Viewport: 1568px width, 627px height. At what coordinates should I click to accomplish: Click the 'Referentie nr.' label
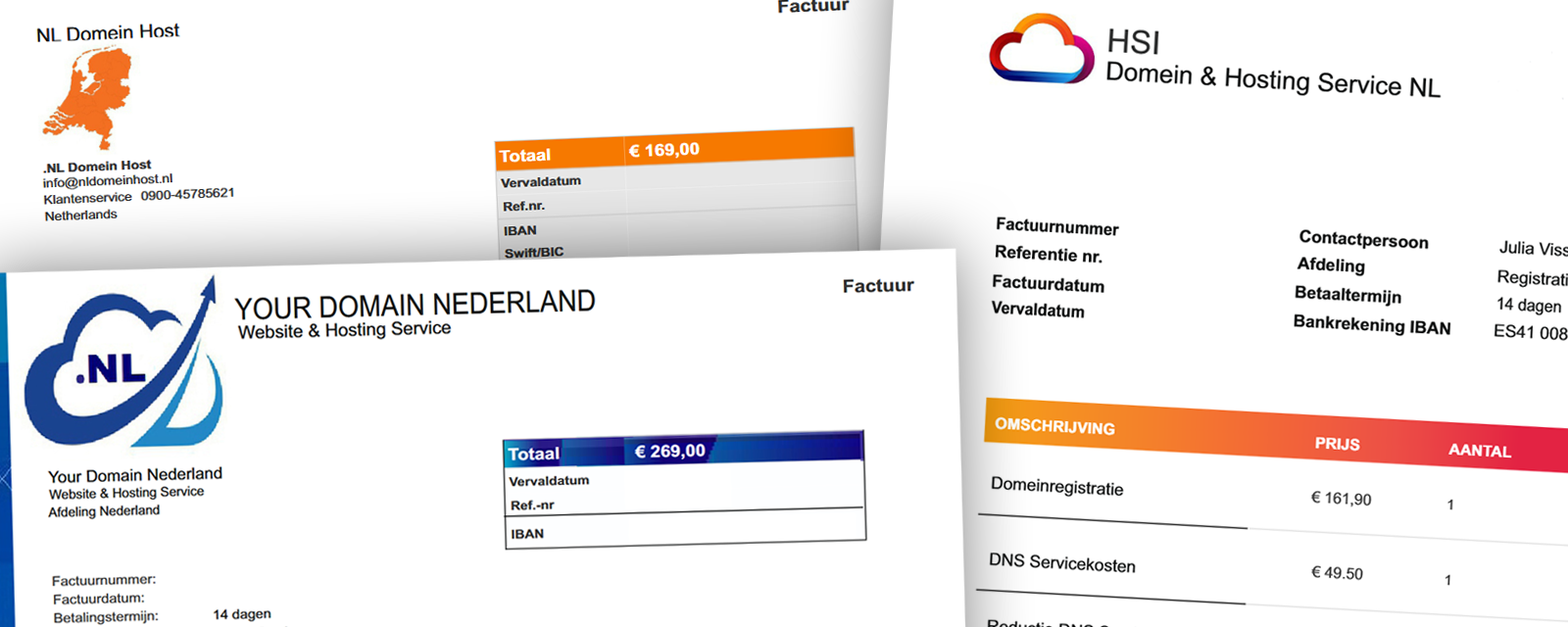point(1049,255)
